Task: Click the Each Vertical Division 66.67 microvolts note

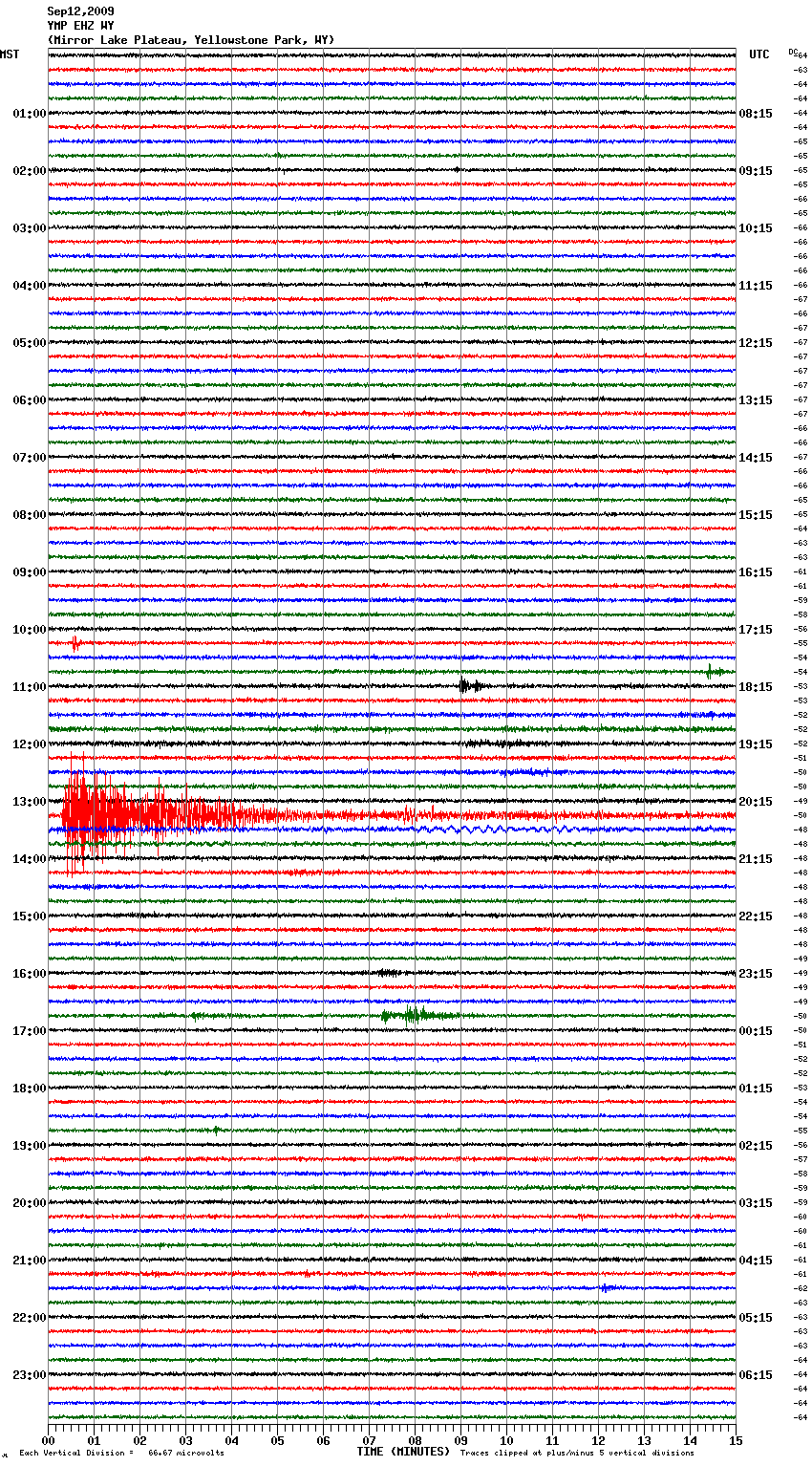Action: coord(121,1454)
